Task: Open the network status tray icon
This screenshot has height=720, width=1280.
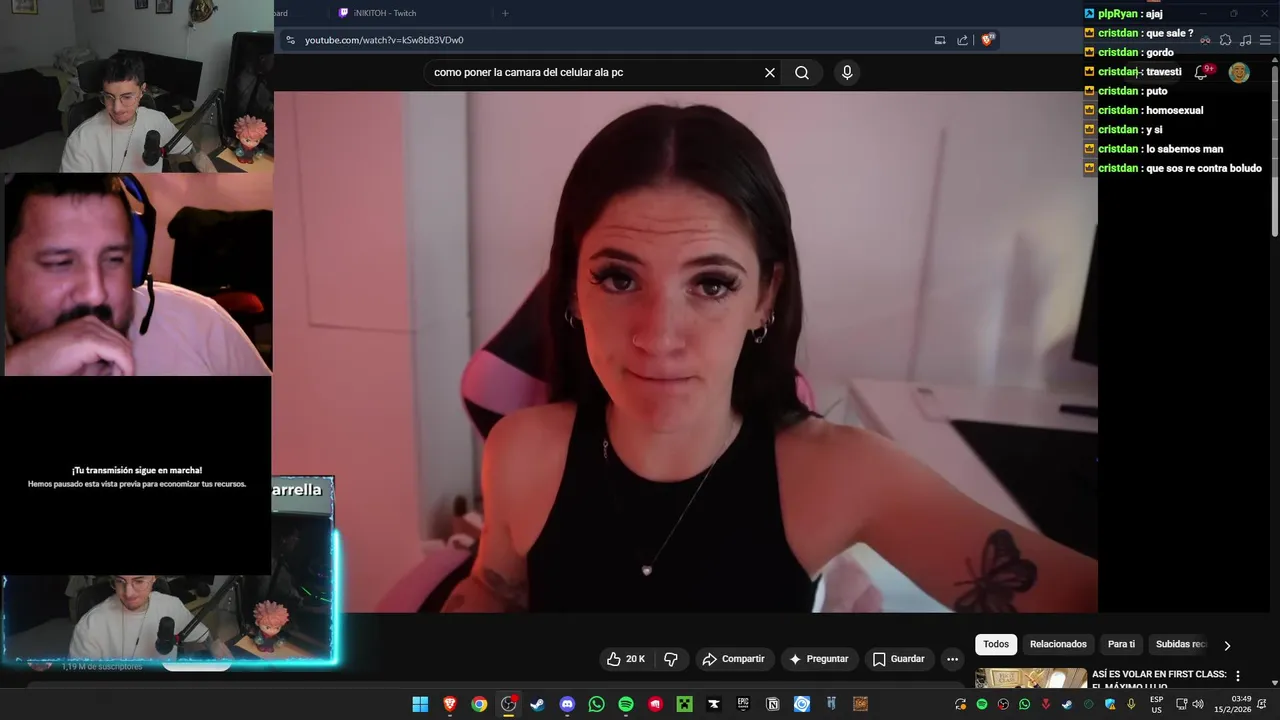Action: click(x=1181, y=704)
